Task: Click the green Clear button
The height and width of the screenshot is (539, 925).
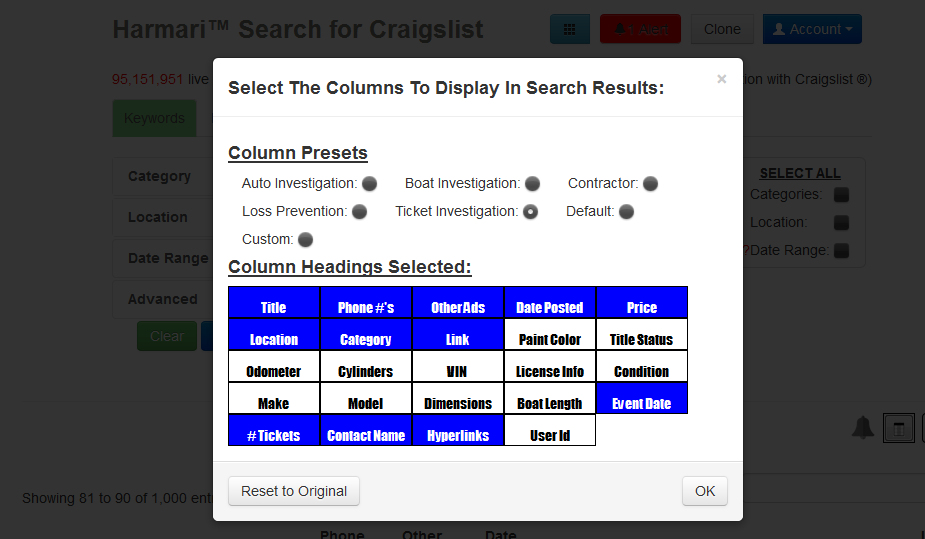Action: point(167,336)
